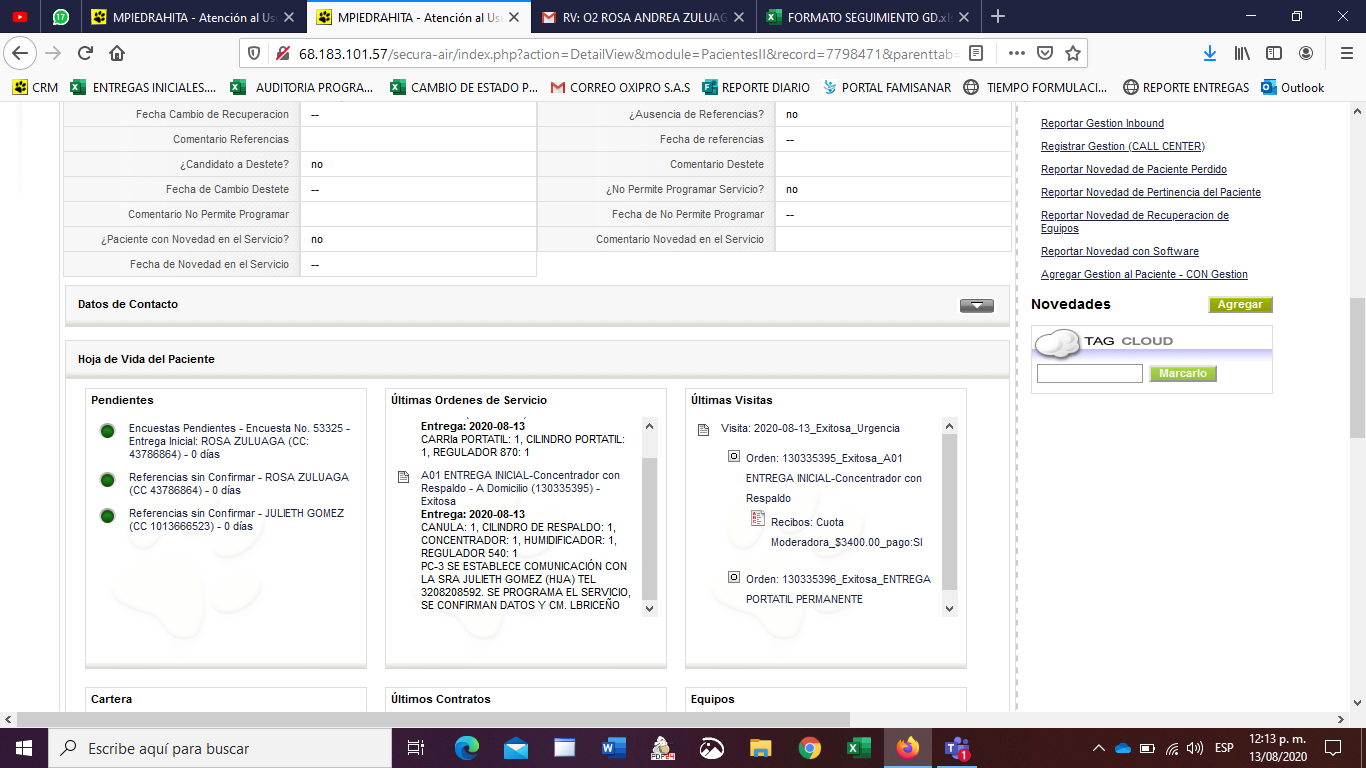Switch to RV: O2 ROSA ANDREA ZULUAGA tab
The height and width of the screenshot is (768, 1366).
coord(645,16)
